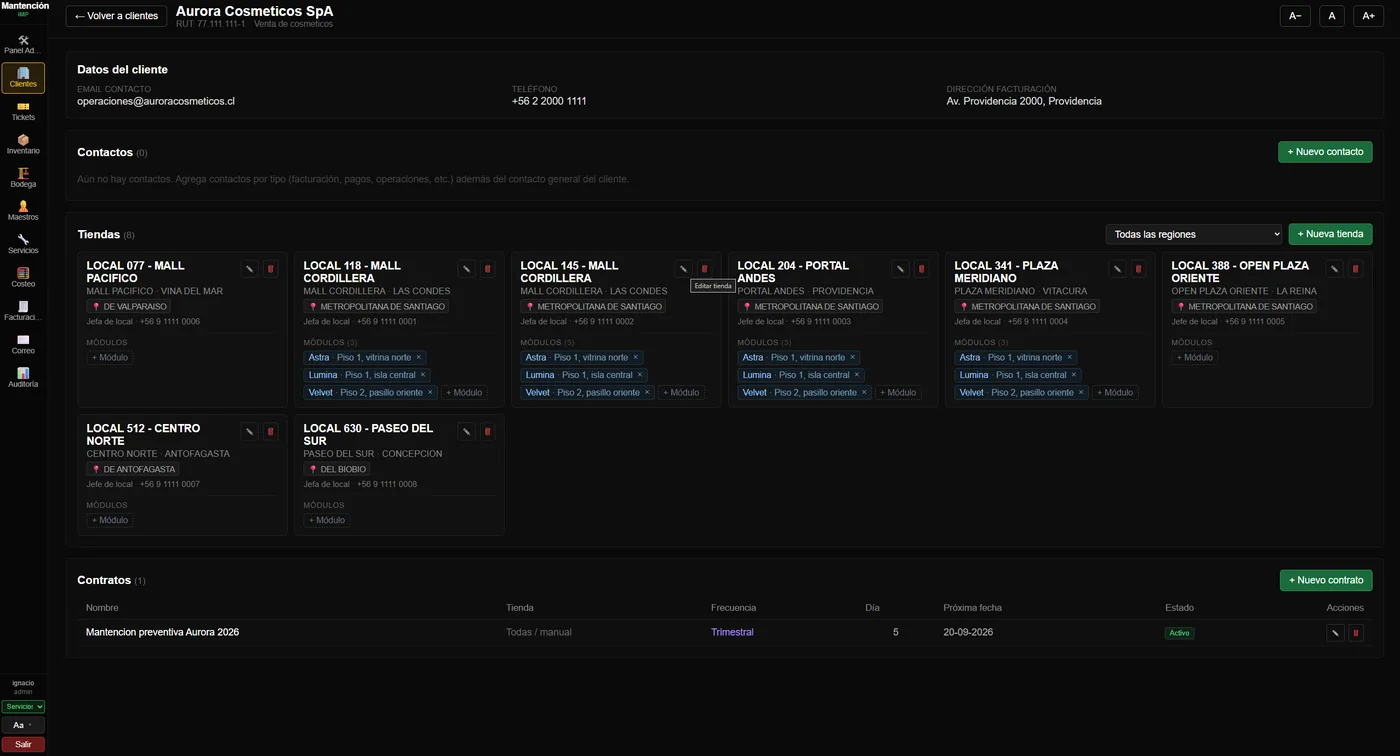This screenshot has width=1400, height=756.
Task: Open the Auditoría section in the sidebar
Action: click(23, 378)
